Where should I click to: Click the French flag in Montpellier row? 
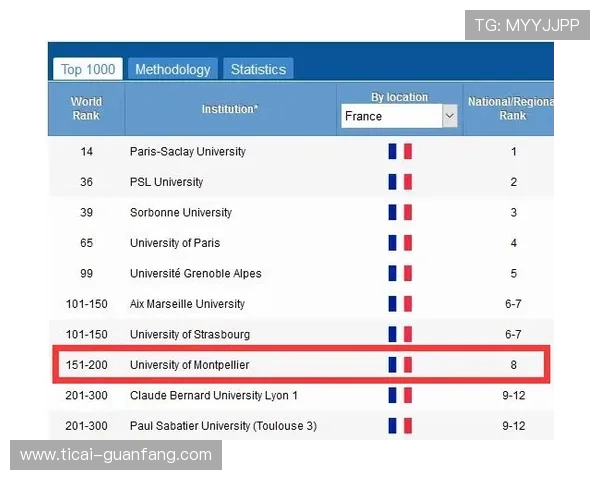400,365
